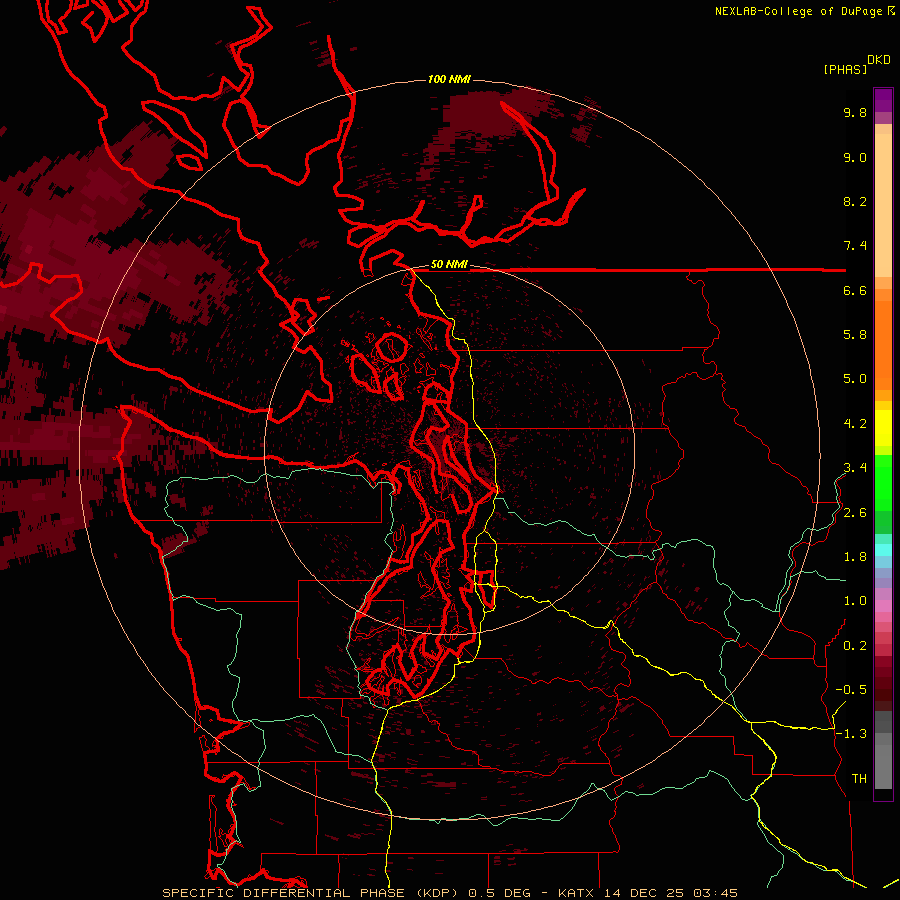This screenshot has width=900, height=900.
Task: Select the 0.2 scale value
Action: [x=855, y=646]
